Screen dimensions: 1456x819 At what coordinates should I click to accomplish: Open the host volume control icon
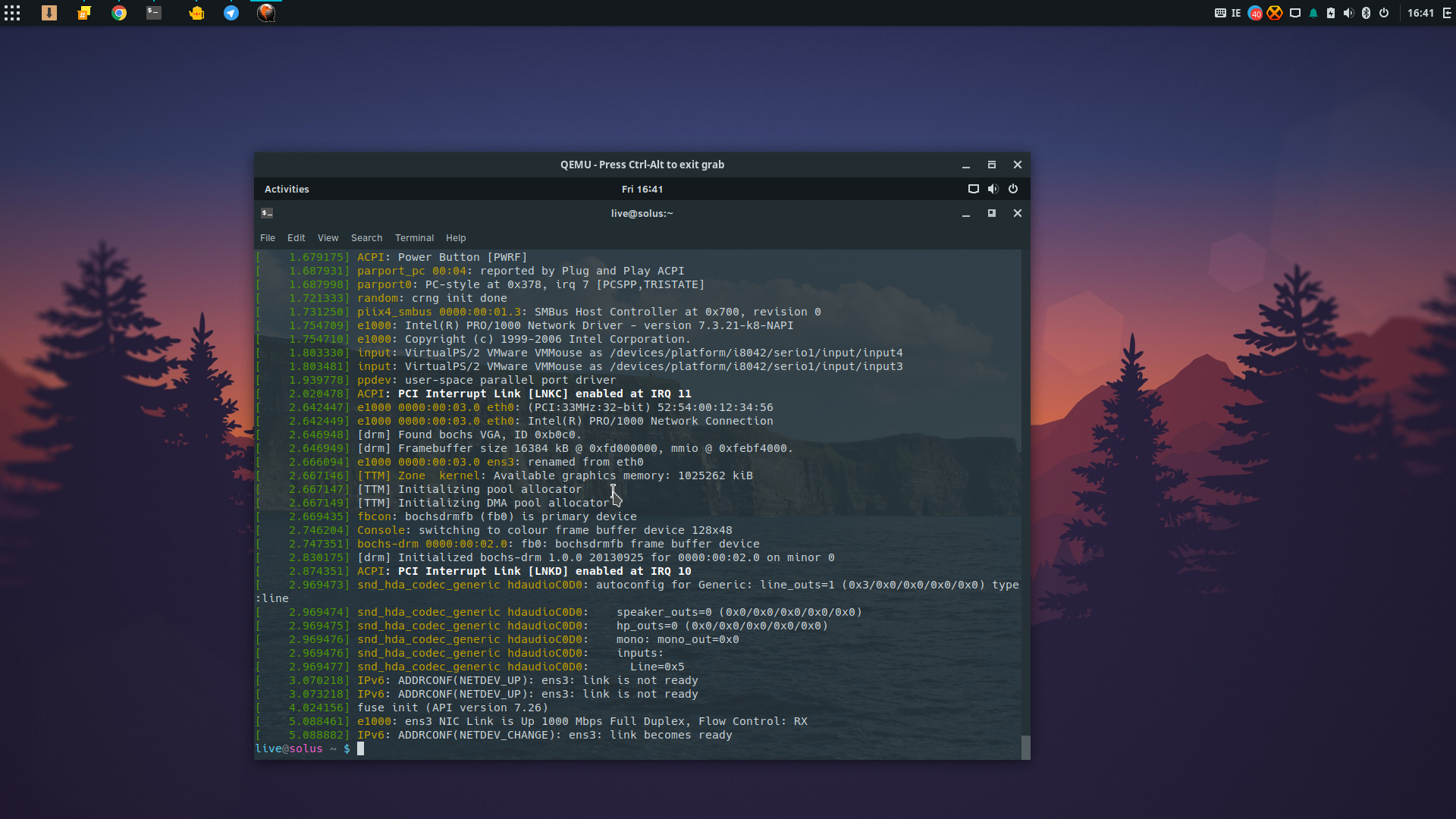tap(1348, 13)
